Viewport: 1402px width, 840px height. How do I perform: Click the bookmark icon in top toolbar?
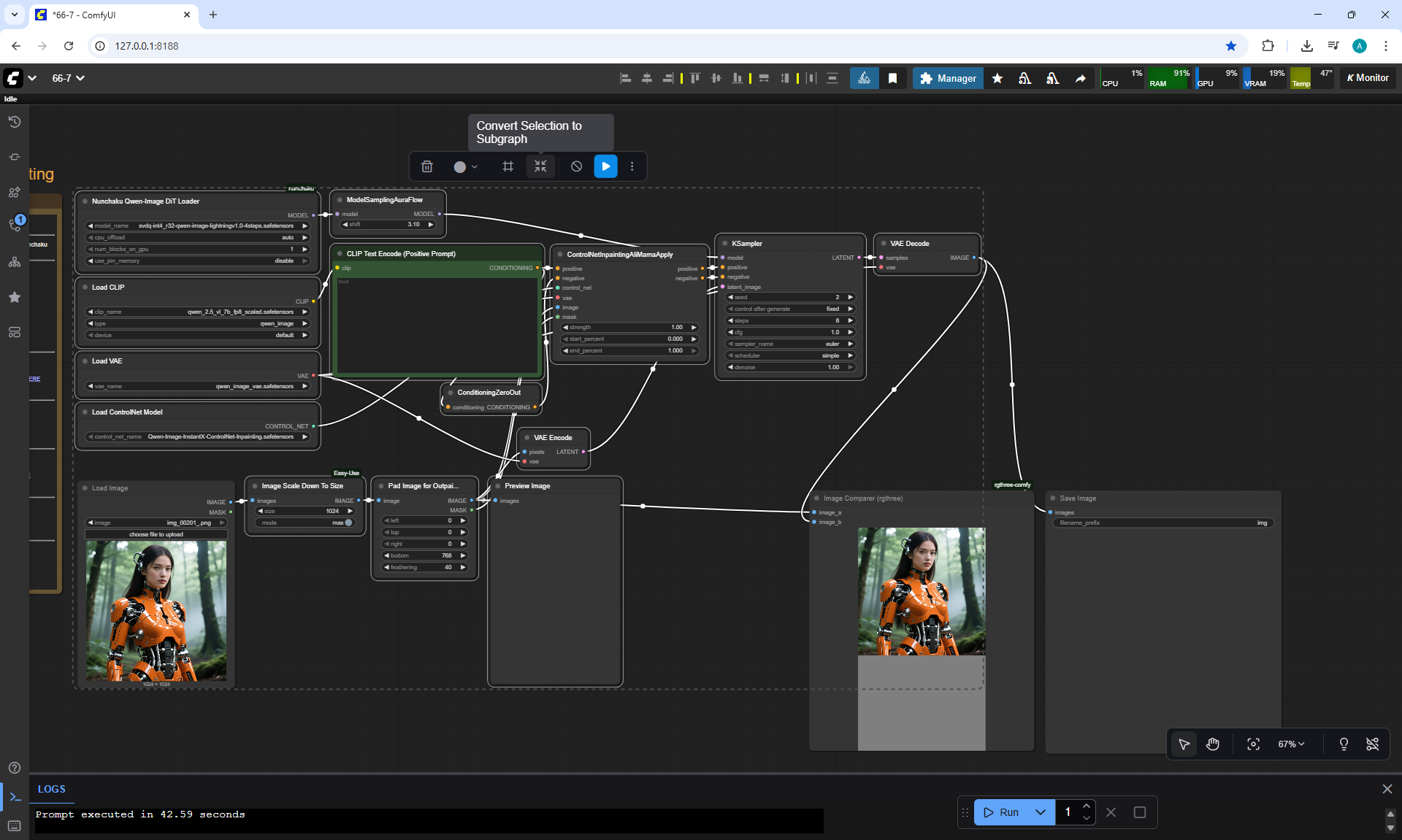click(x=892, y=78)
